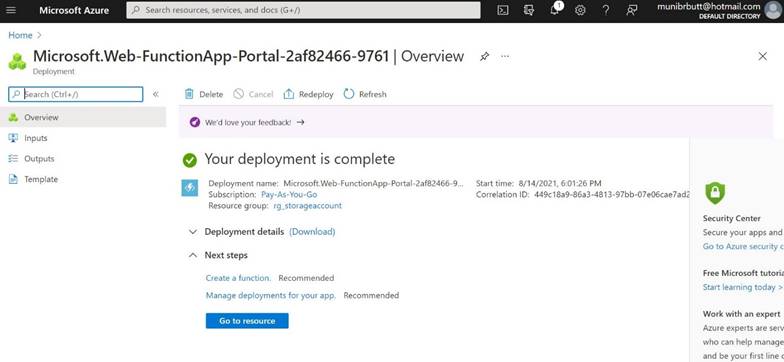Click the green deployment complete checkmark
784x362 pixels.
coord(190,160)
